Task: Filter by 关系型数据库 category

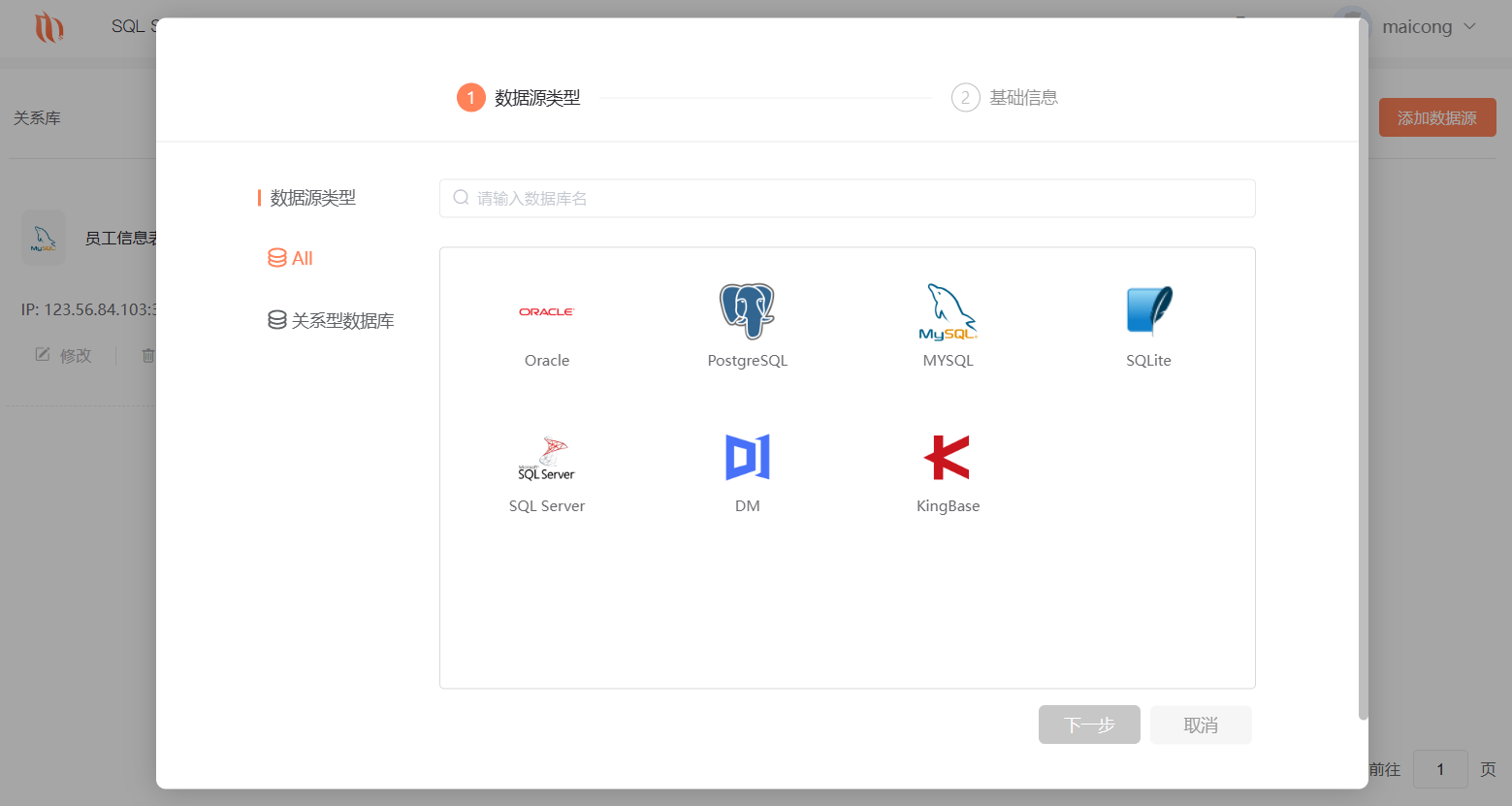Action: (x=331, y=320)
